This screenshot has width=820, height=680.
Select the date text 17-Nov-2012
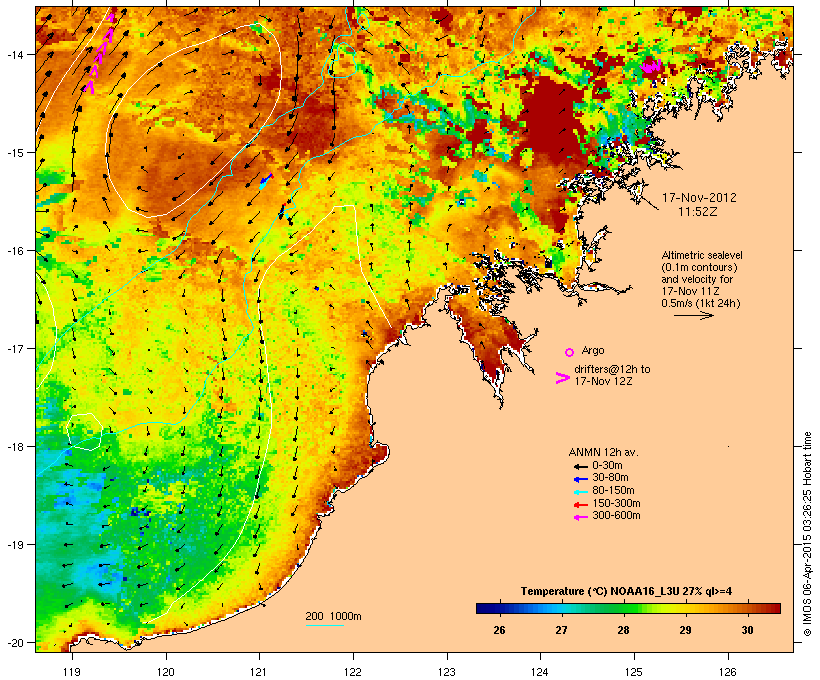(x=699, y=198)
